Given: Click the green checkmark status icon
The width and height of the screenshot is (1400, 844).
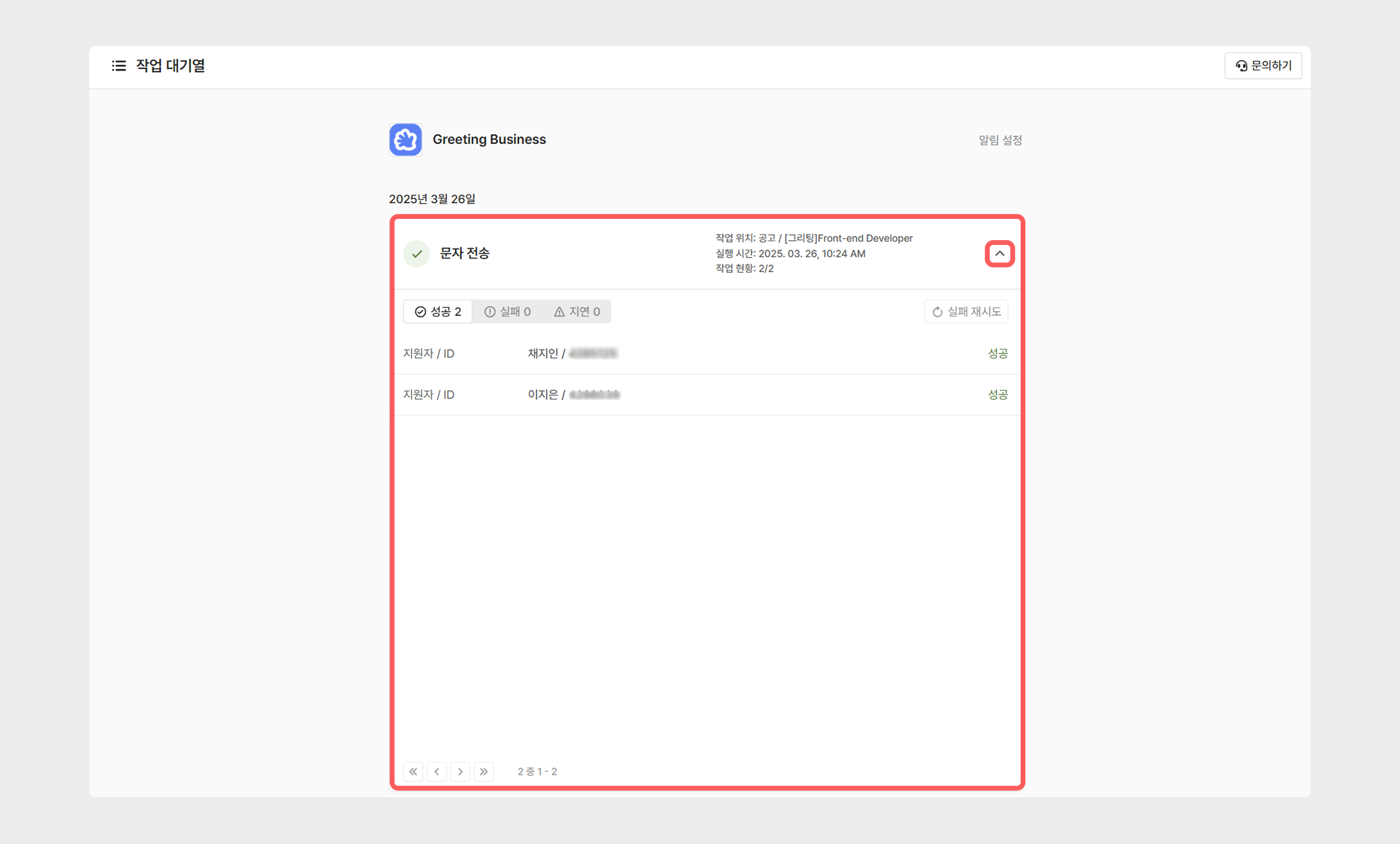Looking at the screenshot, I should 417,253.
